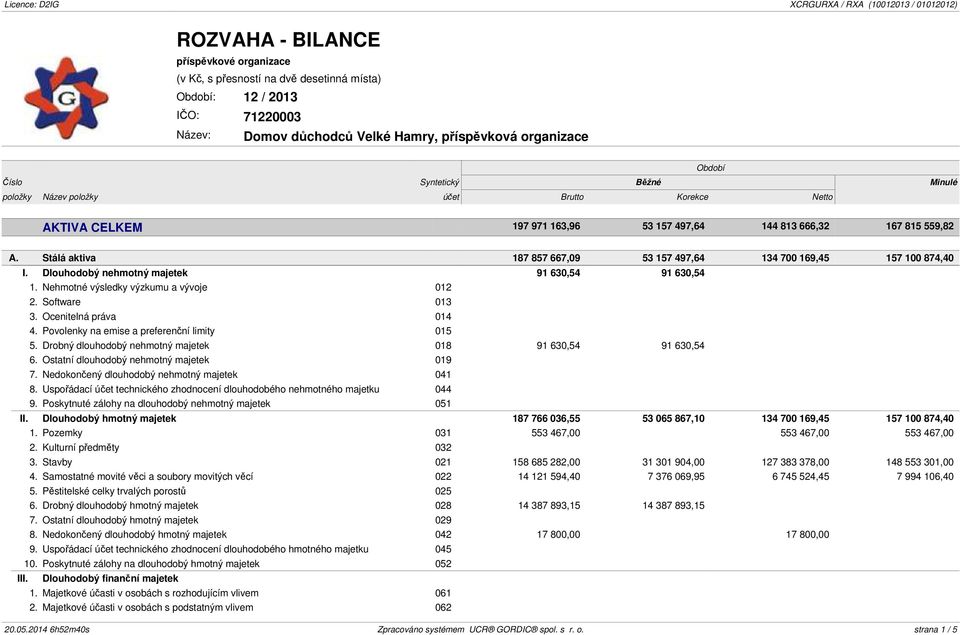Viewport: 960px width, 635px height.
Task: Click the Stálá aktiva row label
Action: tap(69, 258)
